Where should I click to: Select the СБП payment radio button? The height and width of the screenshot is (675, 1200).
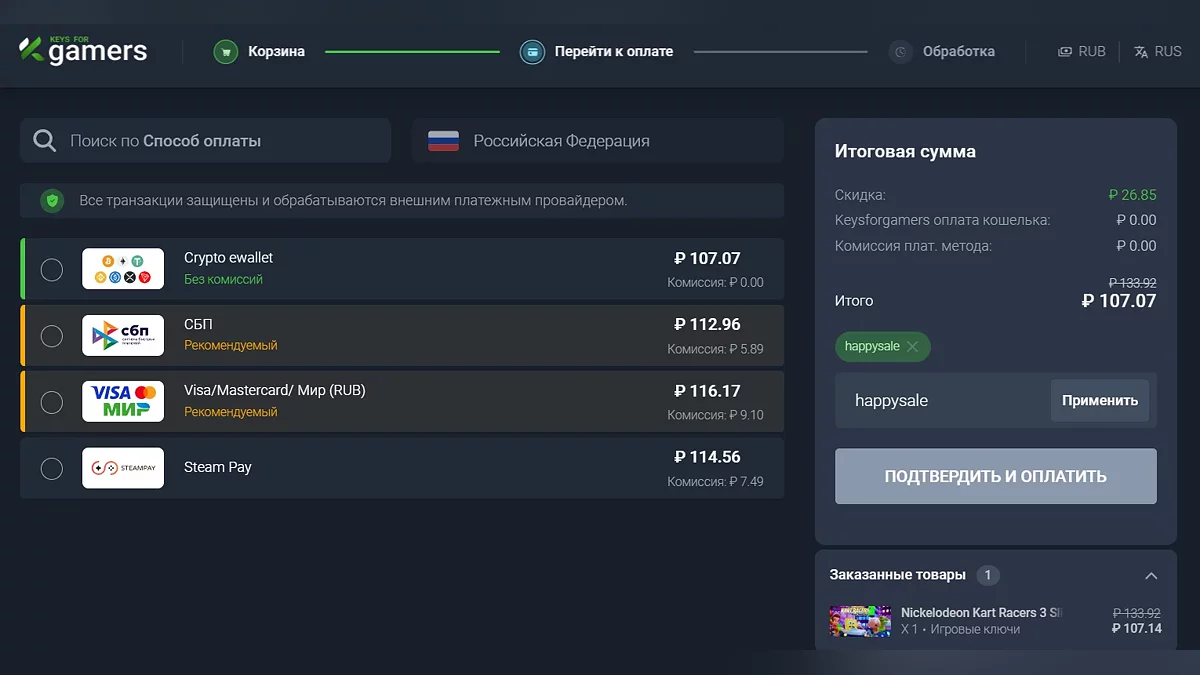point(52,336)
